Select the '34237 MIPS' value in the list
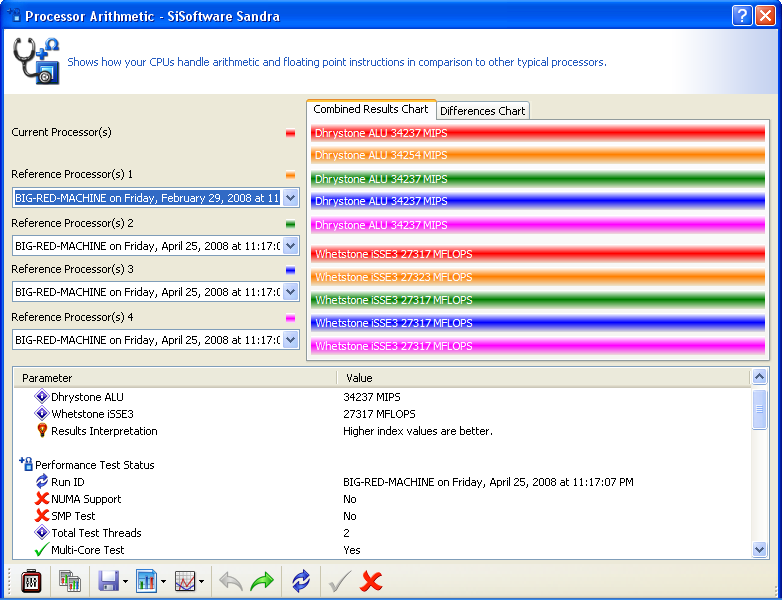Screen dimensions: 782x600 [372, 397]
